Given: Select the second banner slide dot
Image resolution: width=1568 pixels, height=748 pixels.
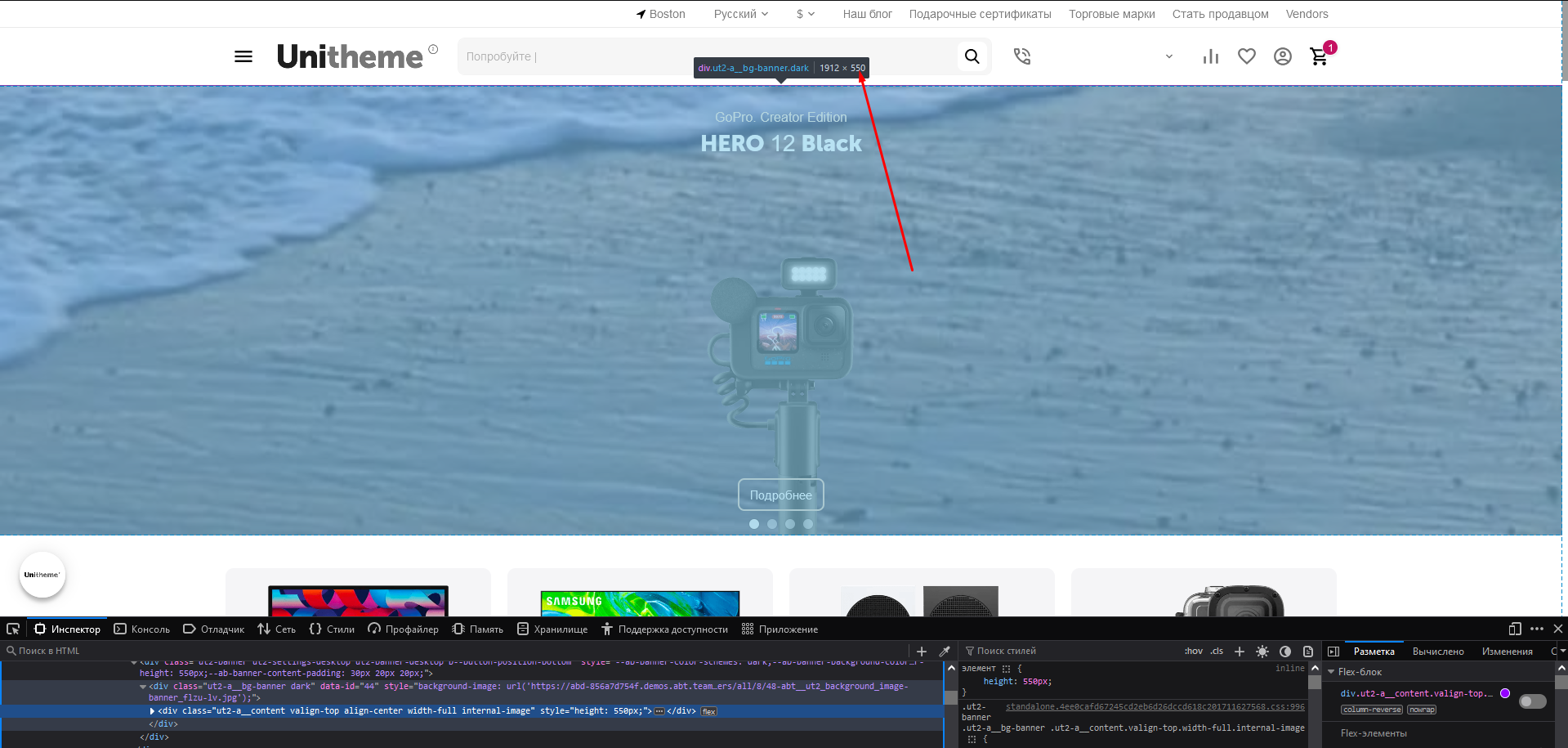Looking at the screenshot, I should click(x=772, y=524).
